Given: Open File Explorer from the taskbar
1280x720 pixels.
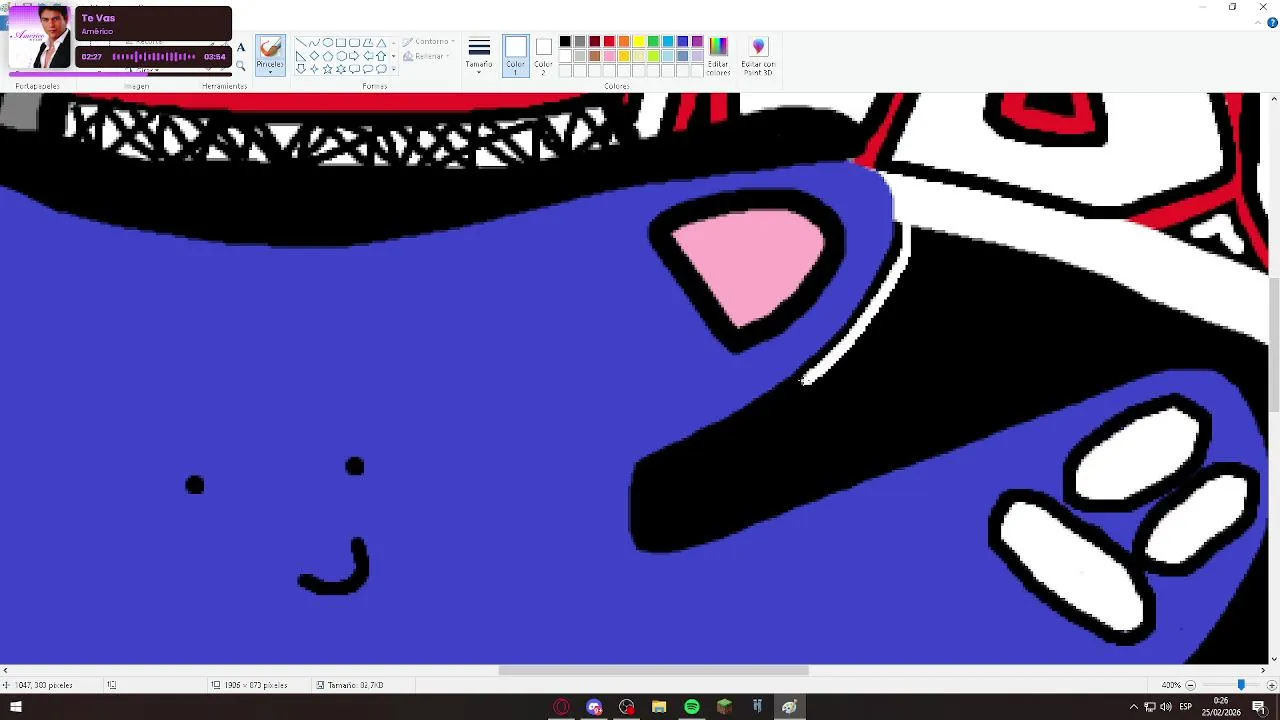Looking at the screenshot, I should (659, 707).
